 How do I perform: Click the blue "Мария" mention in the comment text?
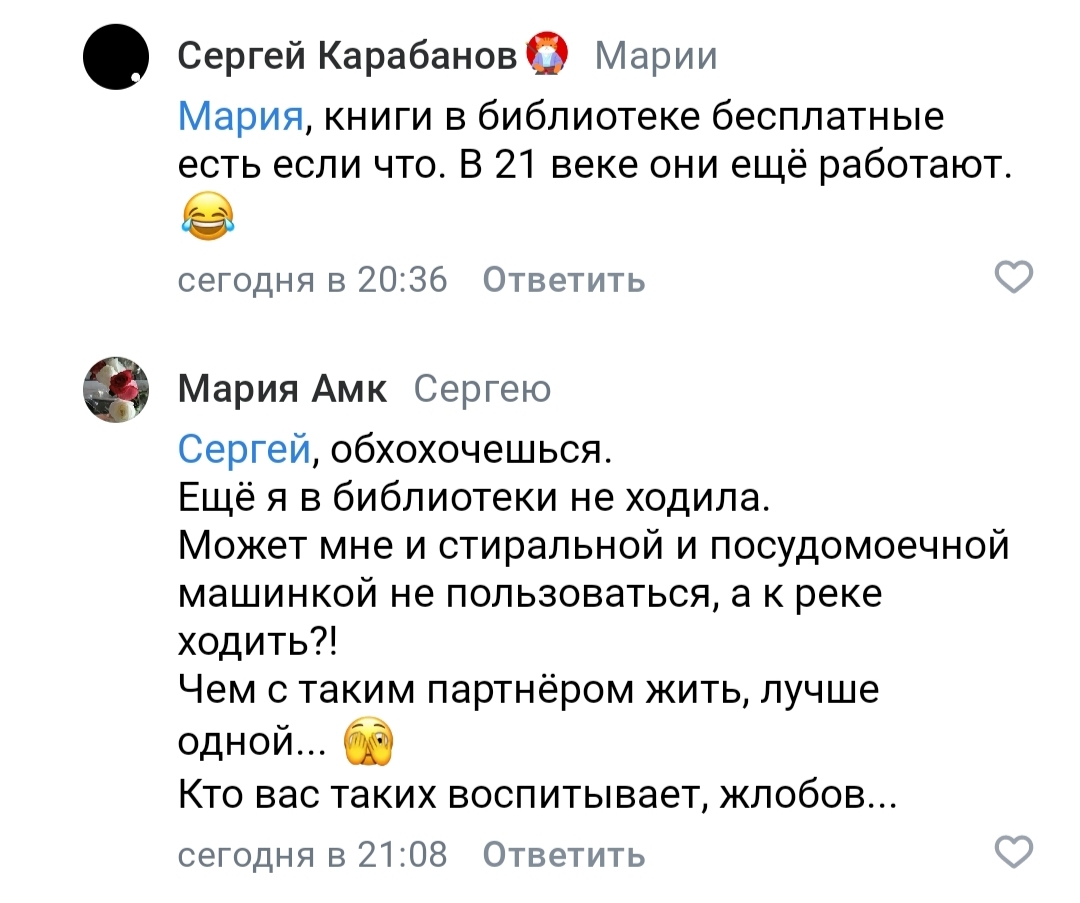coord(241,117)
